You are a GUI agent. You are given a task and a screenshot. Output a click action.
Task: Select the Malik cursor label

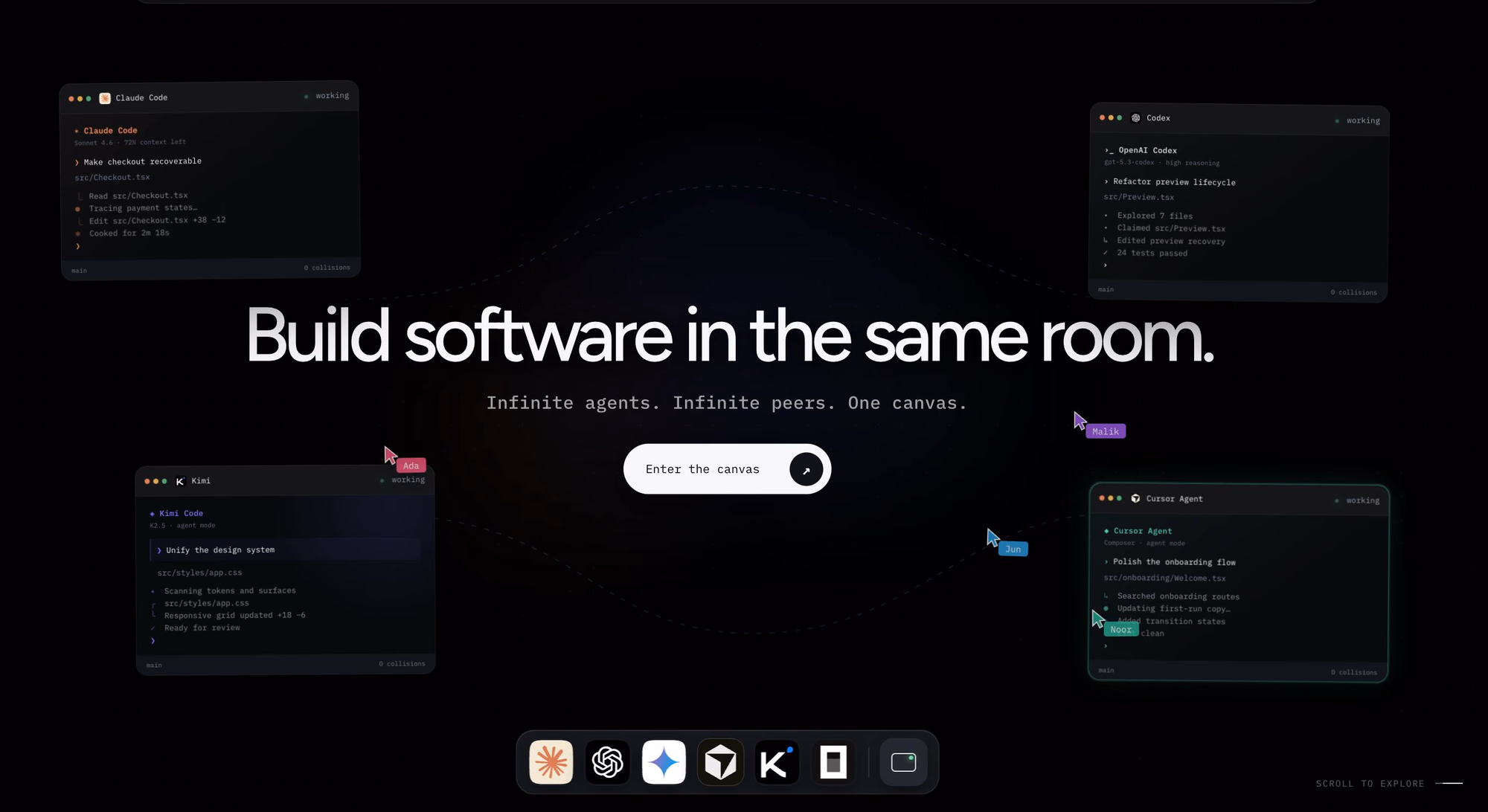1106,431
